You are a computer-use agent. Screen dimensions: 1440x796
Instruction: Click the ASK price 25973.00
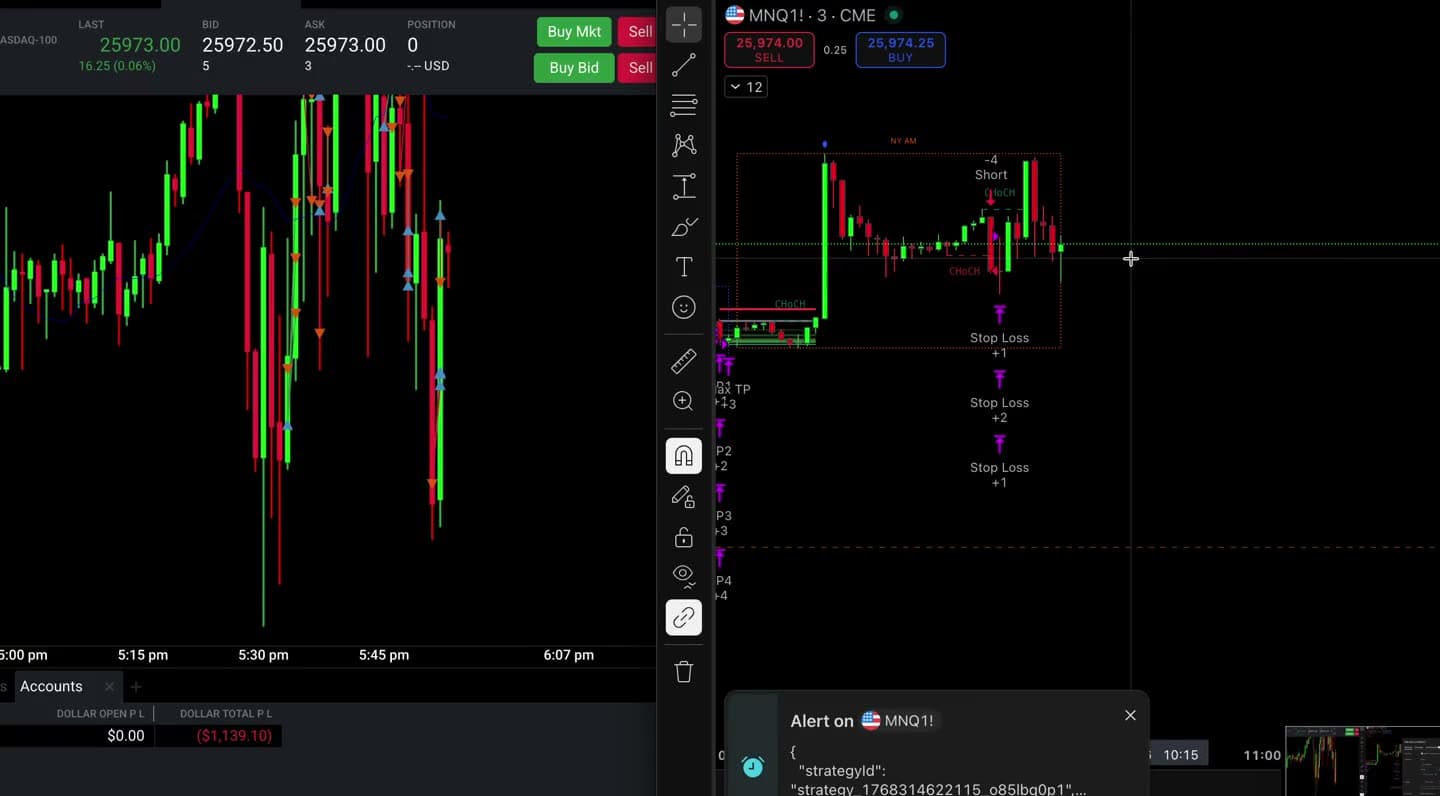tap(345, 45)
